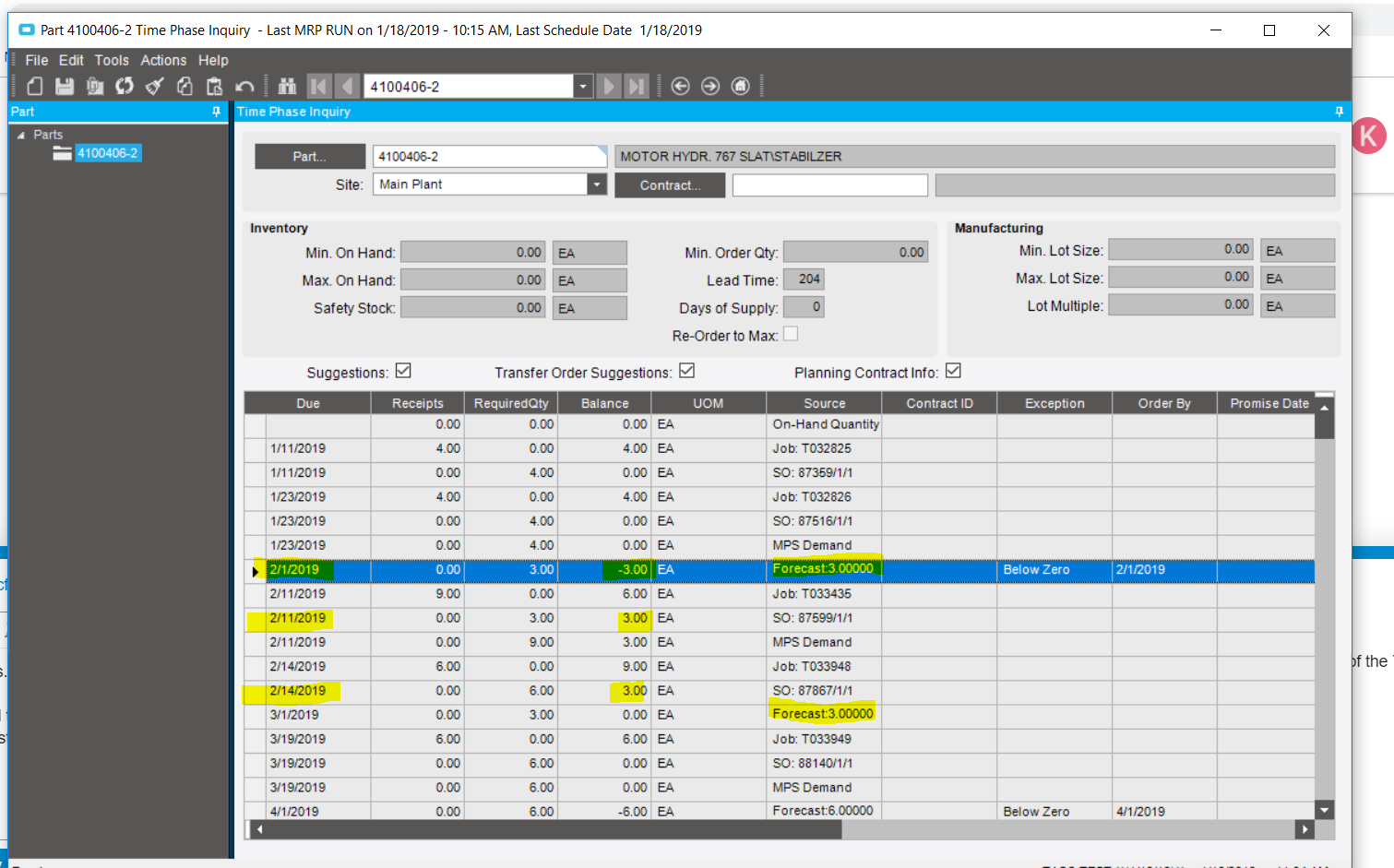Click the Back circle arrow icon
This screenshot has height=868, width=1394.
tap(680, 86)
